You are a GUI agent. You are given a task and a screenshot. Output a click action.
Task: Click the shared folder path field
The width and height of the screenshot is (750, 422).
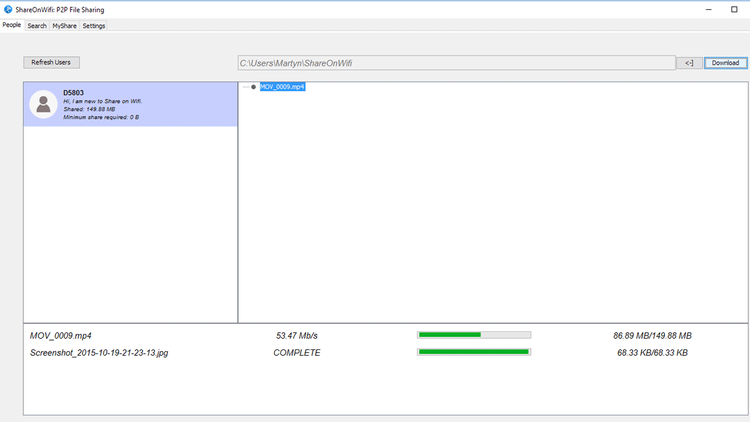coord(456,63)
